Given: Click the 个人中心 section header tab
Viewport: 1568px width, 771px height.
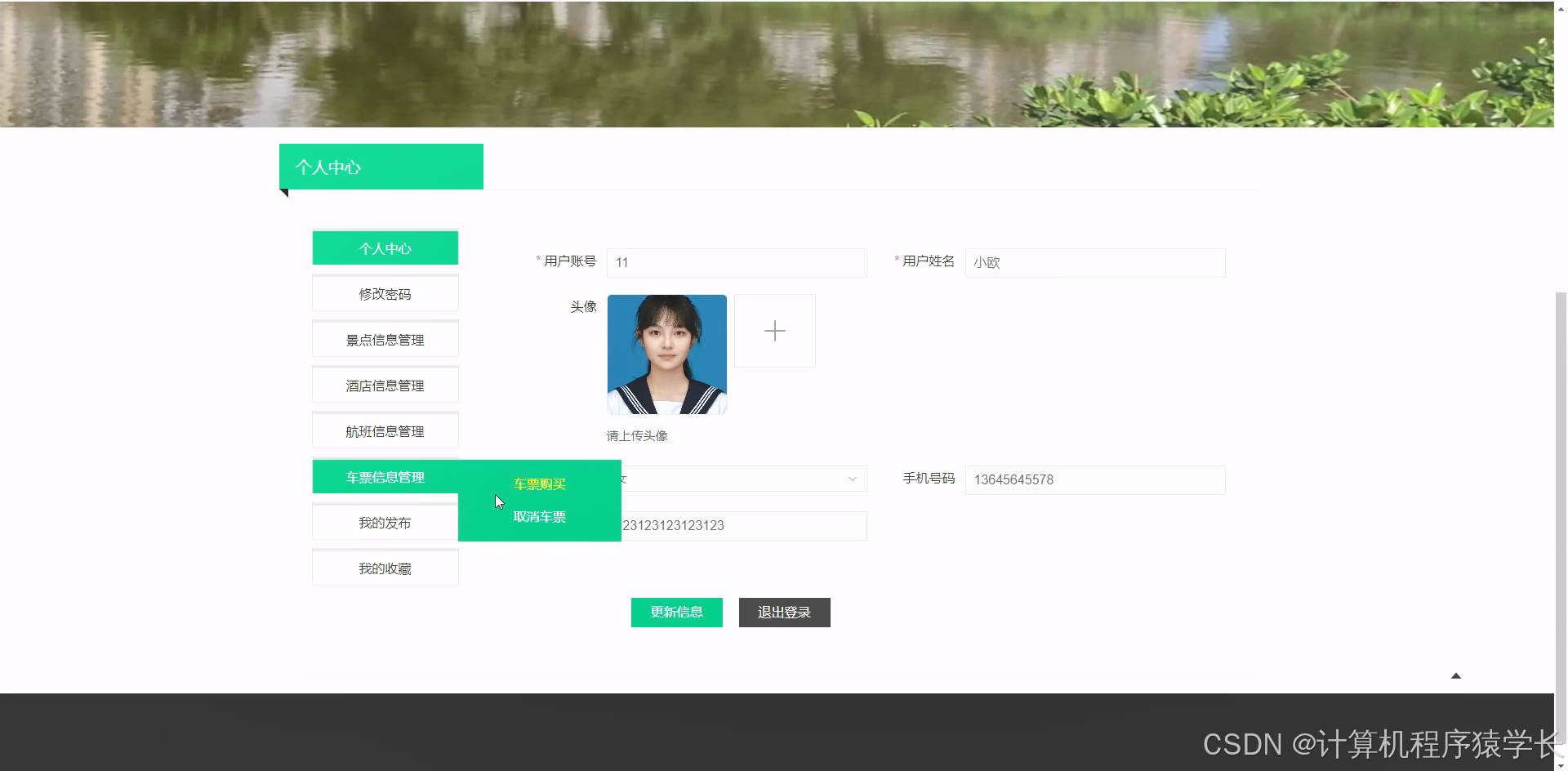Looking at the screenshot, I should coord(381,167).
